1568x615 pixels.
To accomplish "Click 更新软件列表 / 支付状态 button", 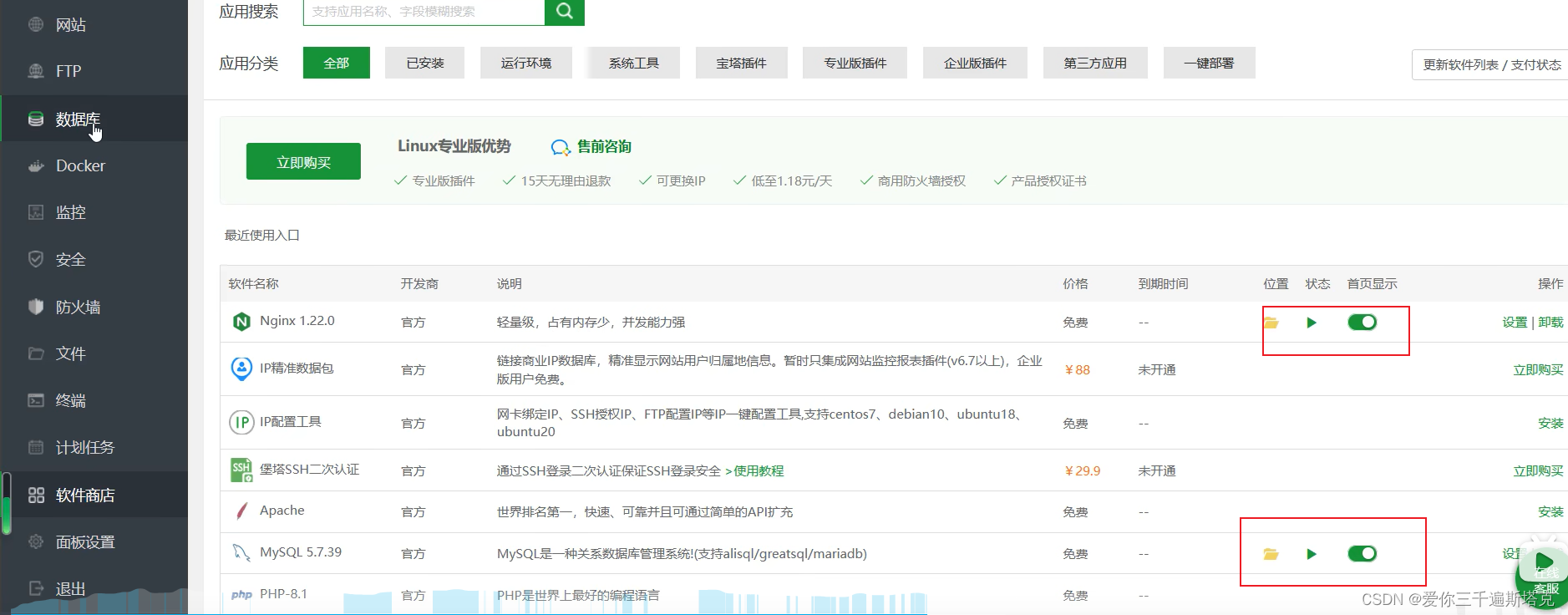I will point(1489,64).
